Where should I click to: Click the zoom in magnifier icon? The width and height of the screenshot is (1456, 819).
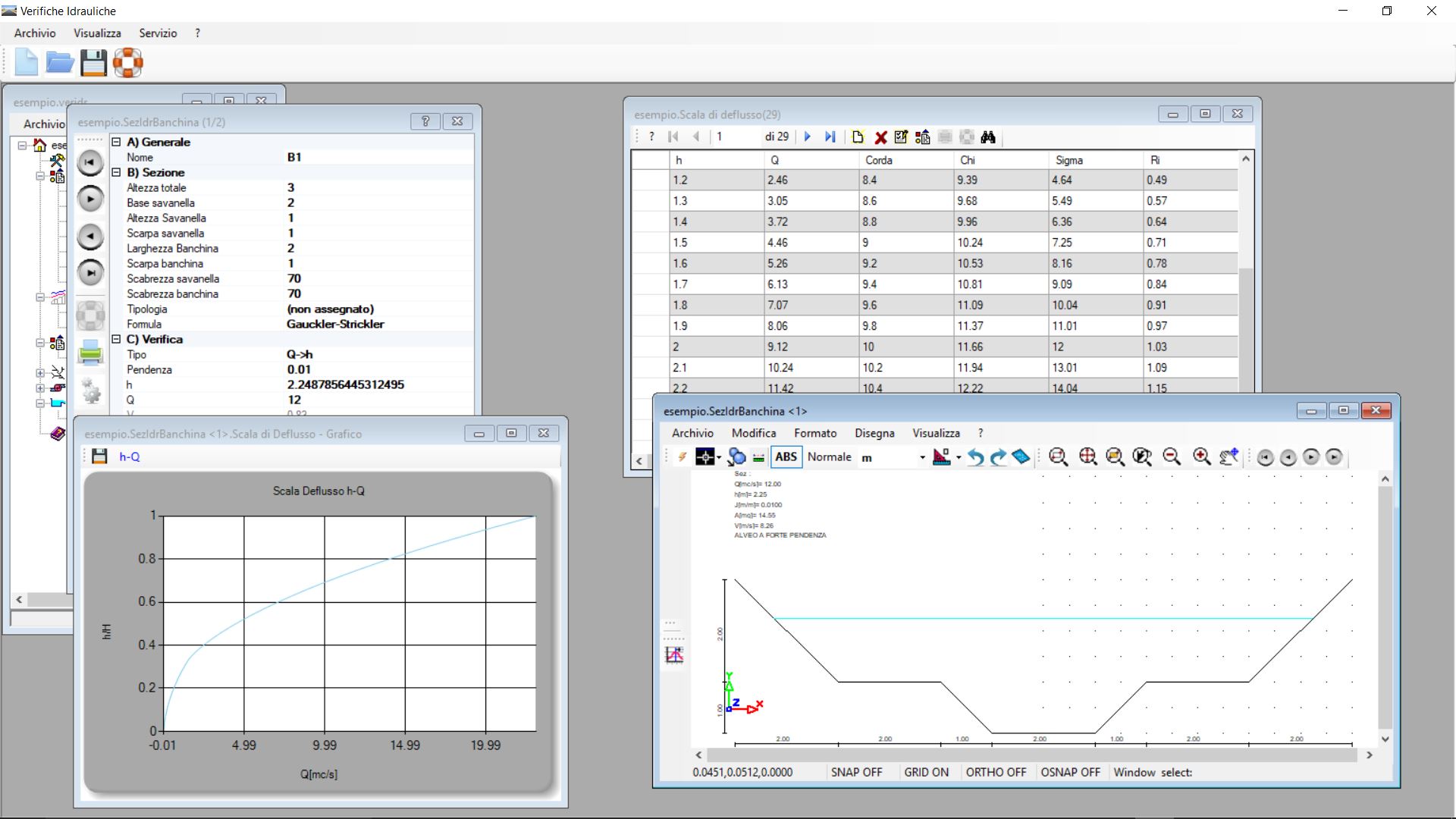[1201, 457]
